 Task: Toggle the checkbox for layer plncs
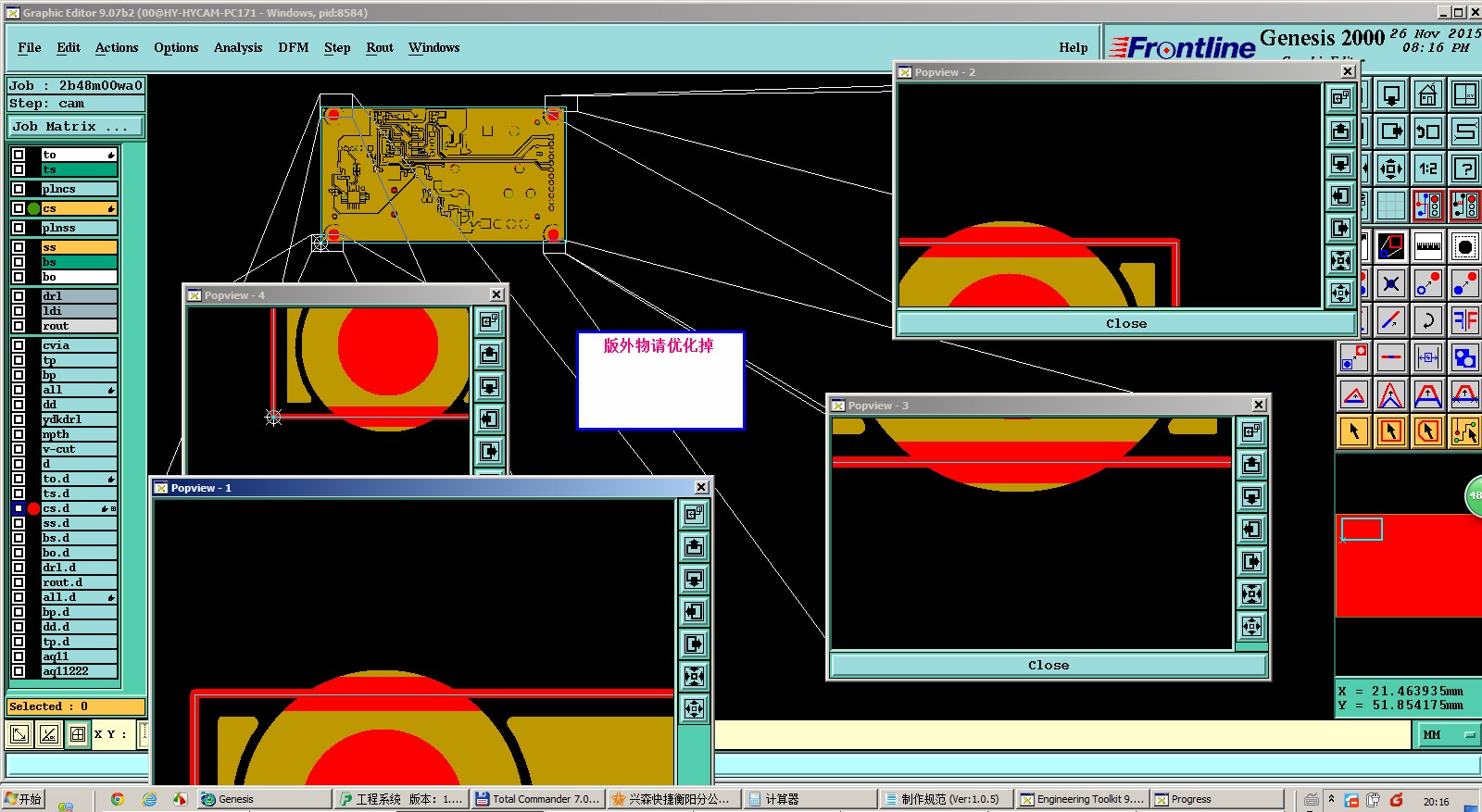[x=19, y=189]
